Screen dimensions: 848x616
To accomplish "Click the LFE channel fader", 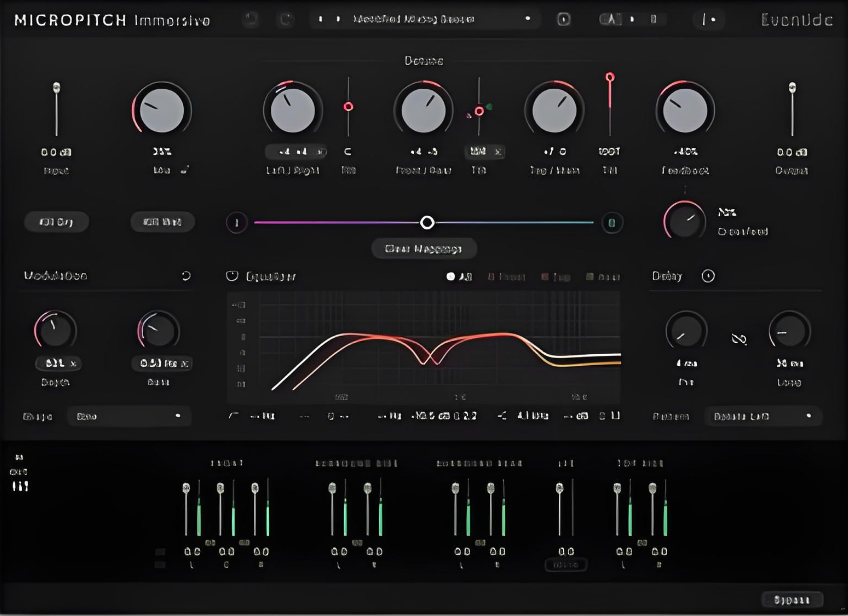I will tap(560, 488).
